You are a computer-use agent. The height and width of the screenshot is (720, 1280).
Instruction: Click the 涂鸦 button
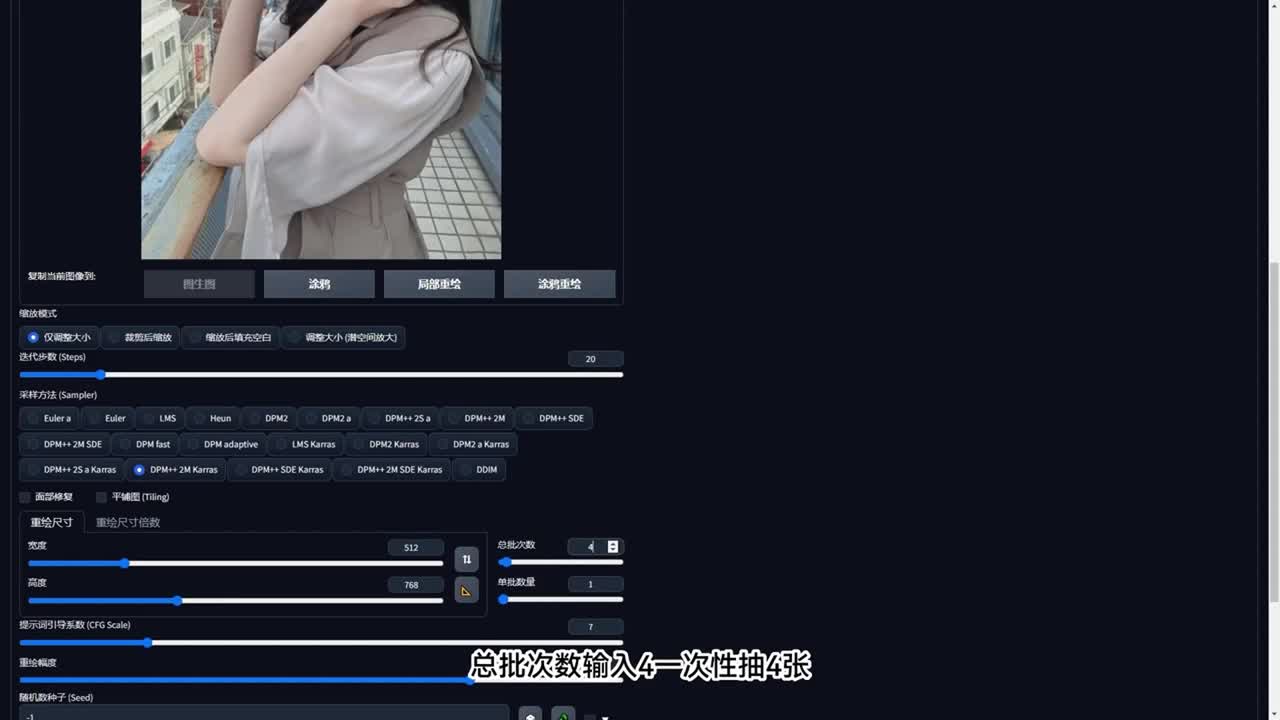click(319, 284)
